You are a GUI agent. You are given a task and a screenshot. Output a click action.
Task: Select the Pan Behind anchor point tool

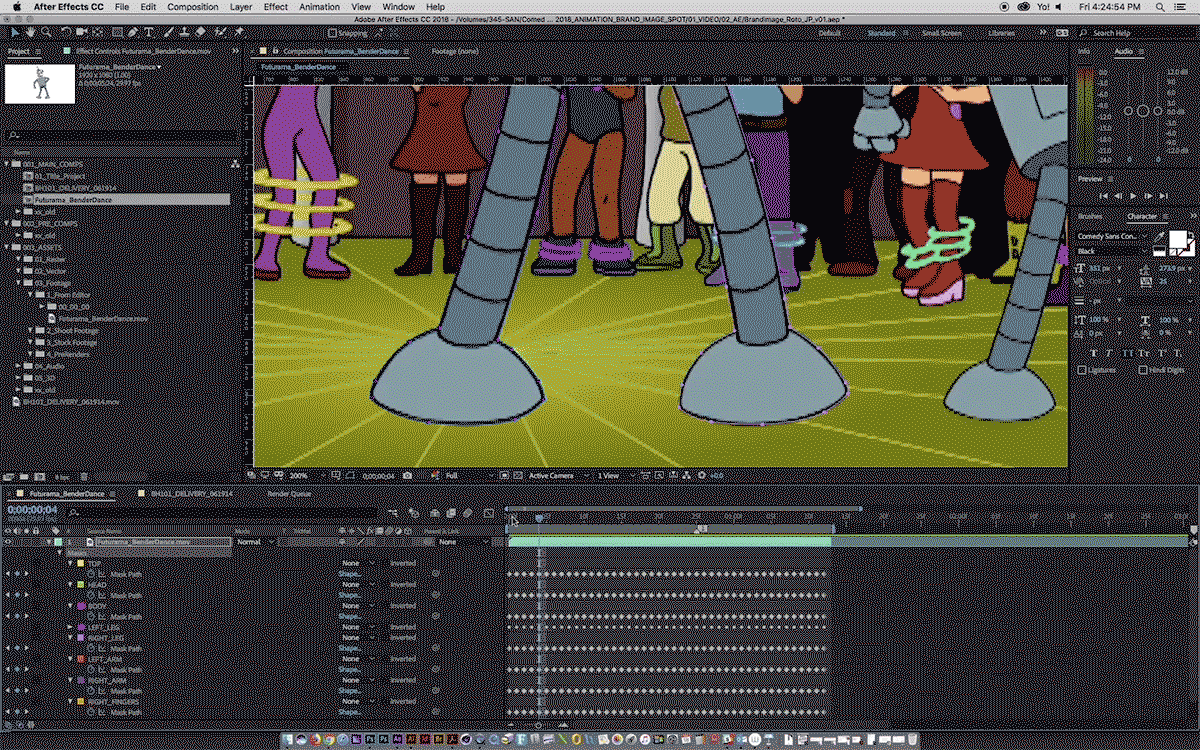[97, 33]
